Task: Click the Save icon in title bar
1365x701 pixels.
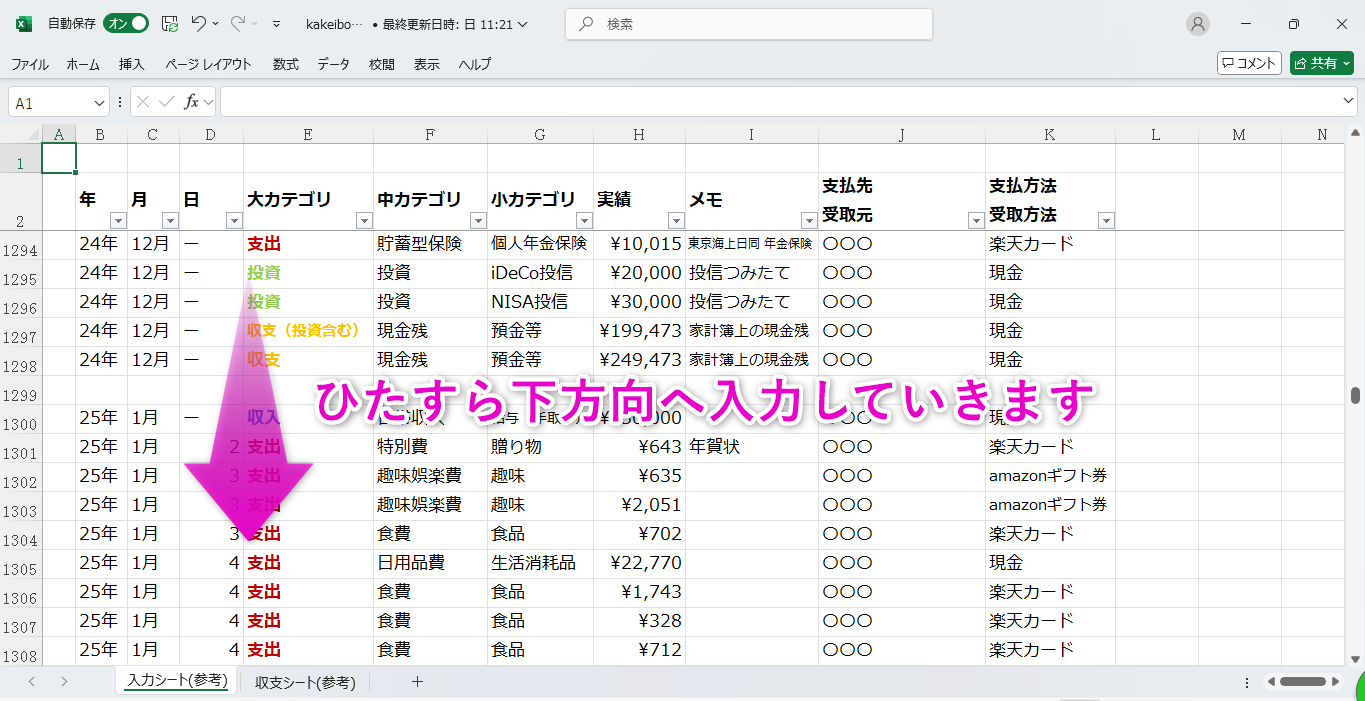Action: click(170, 24)
